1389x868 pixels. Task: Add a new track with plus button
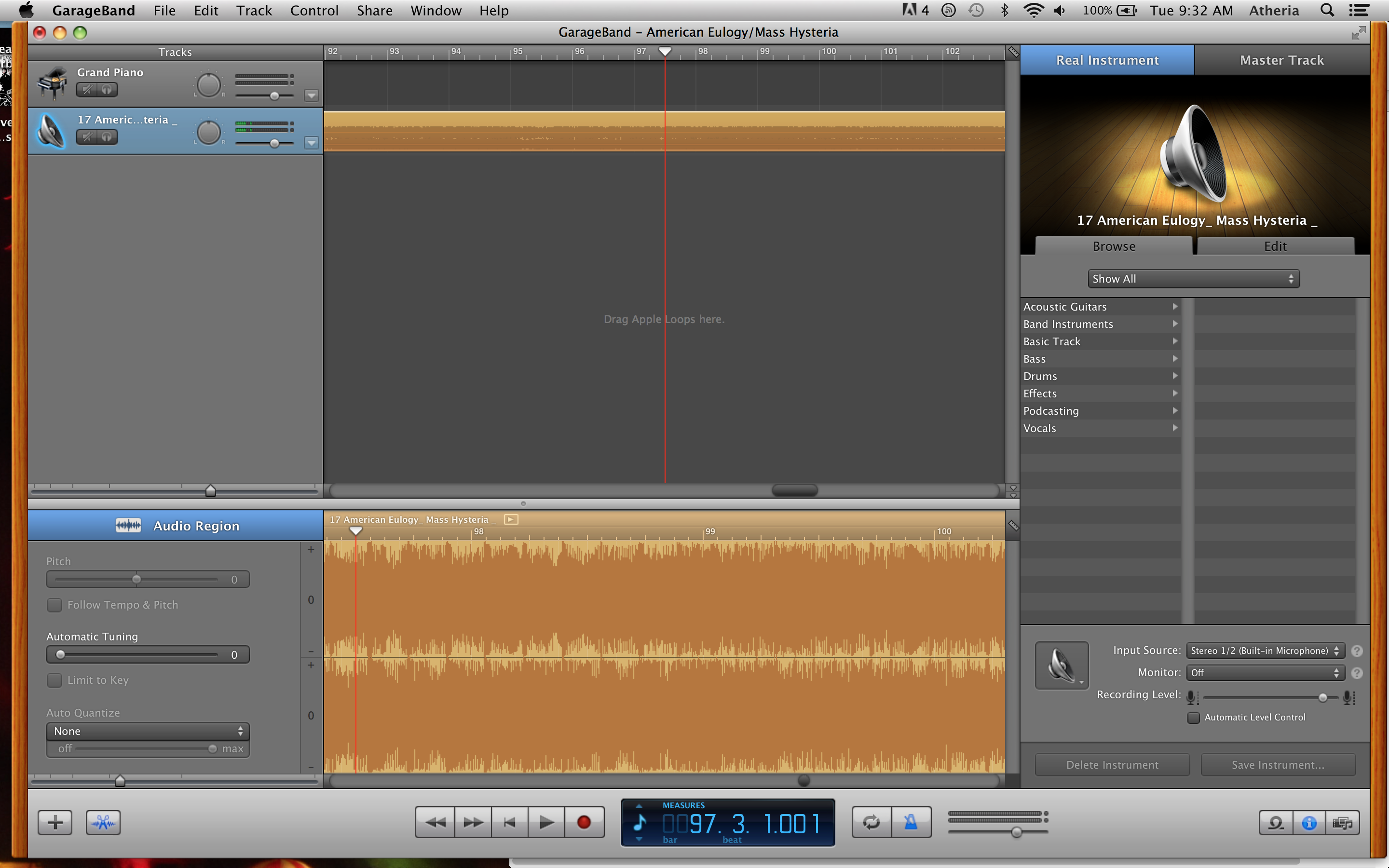55,823
